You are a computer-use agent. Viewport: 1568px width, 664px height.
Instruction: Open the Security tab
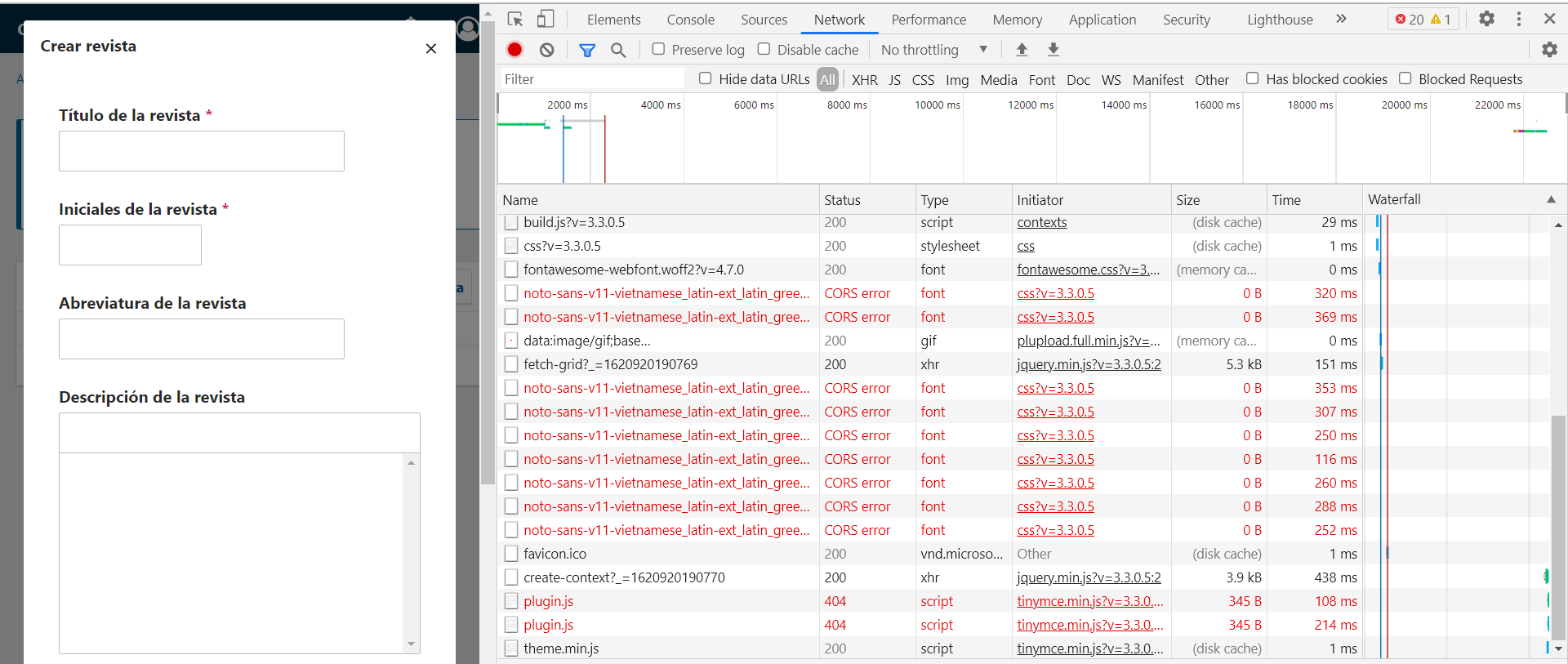1187,20
